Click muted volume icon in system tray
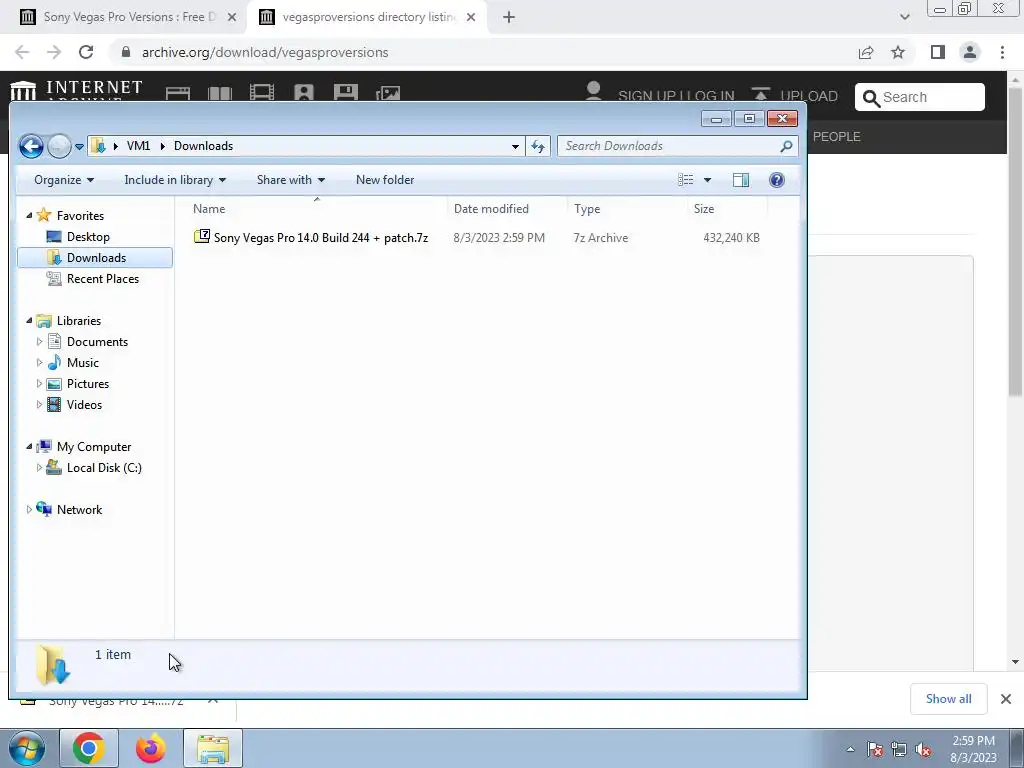Screen dimensions: 1024x768 pos(923,750)
